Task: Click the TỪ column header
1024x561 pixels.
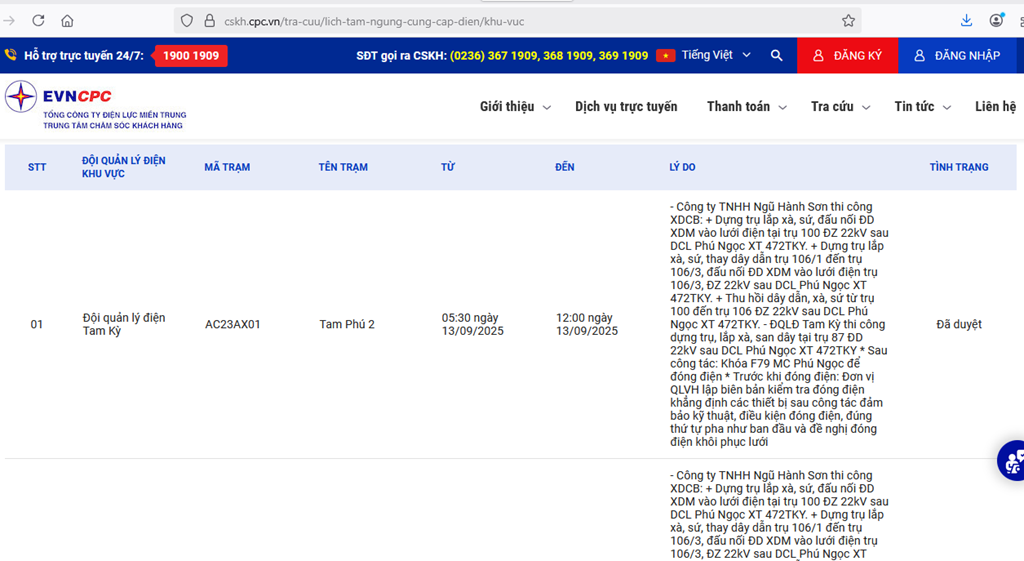Action: pos(447,167)
